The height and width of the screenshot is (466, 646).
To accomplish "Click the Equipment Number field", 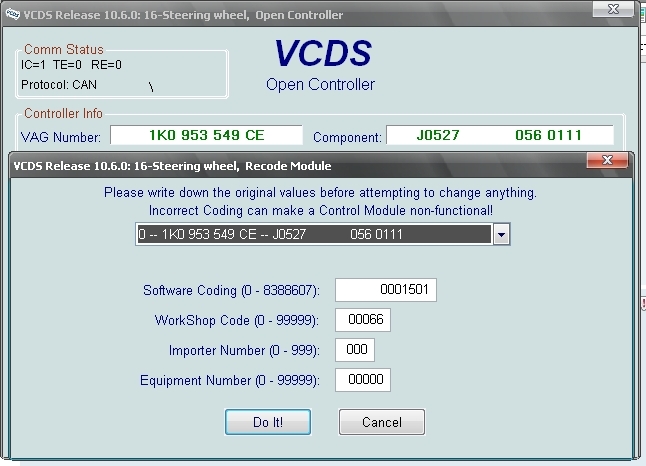I will (x=363, y=379).
